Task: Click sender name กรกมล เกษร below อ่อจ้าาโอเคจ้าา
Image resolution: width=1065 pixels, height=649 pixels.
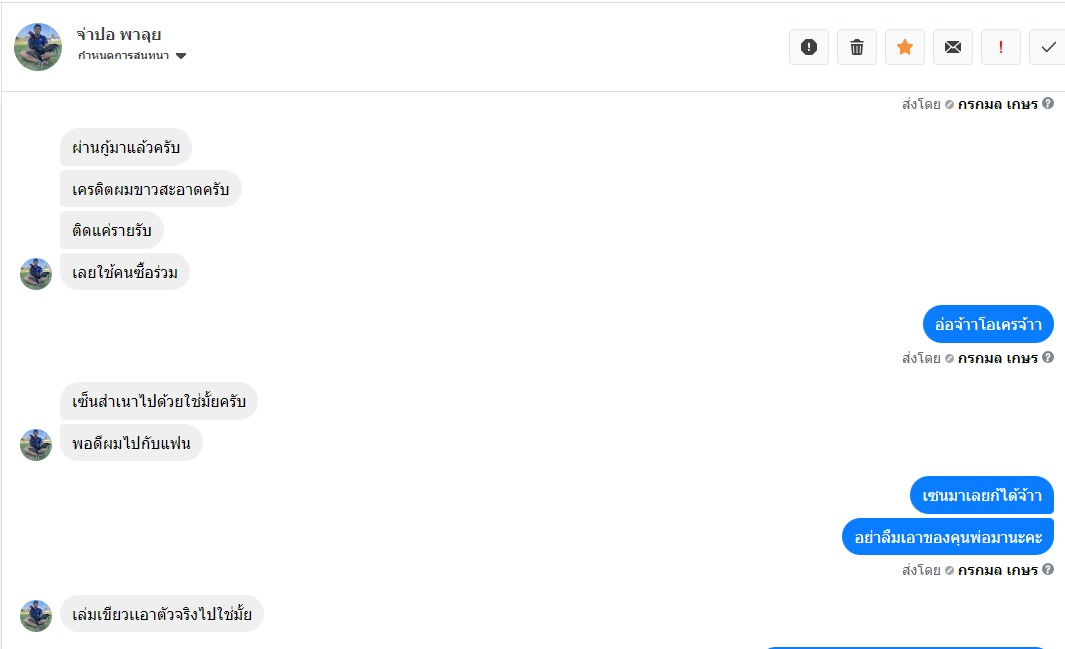Action: 997,358
